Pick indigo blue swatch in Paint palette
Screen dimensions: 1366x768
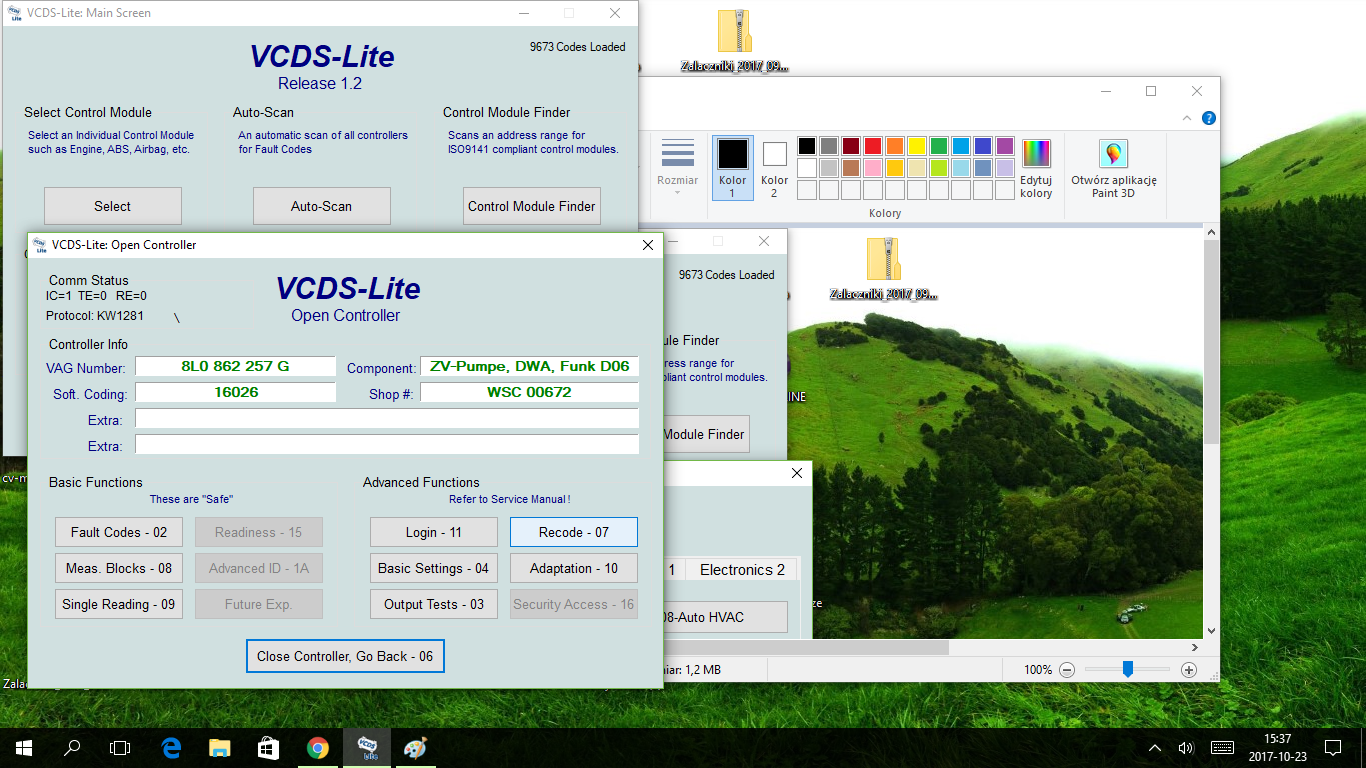[982, 146]
